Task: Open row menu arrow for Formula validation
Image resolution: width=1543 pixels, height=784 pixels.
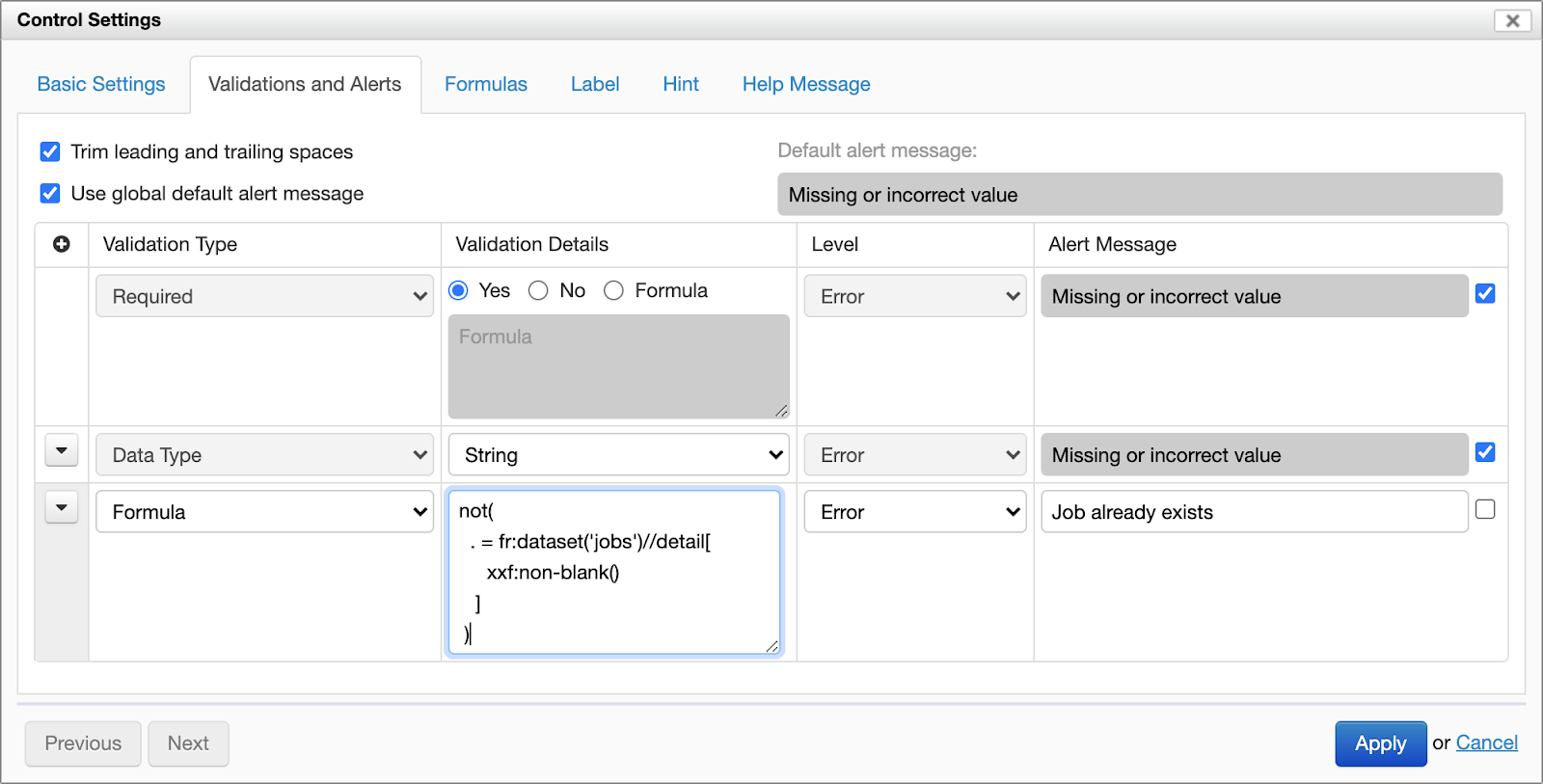Action: (x=62, y=507)
